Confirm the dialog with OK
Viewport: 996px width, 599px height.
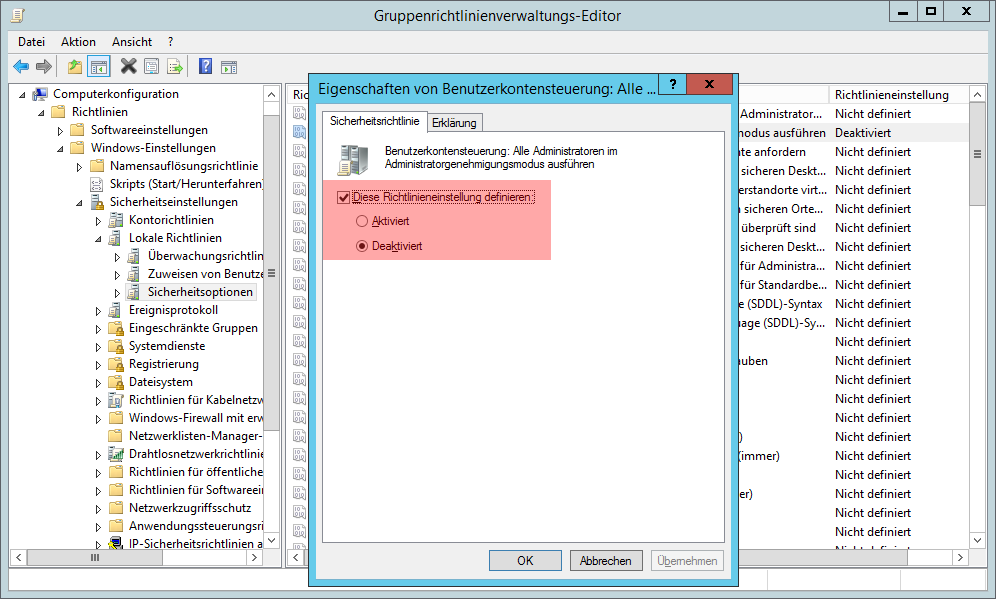click(x=525, y=560)
